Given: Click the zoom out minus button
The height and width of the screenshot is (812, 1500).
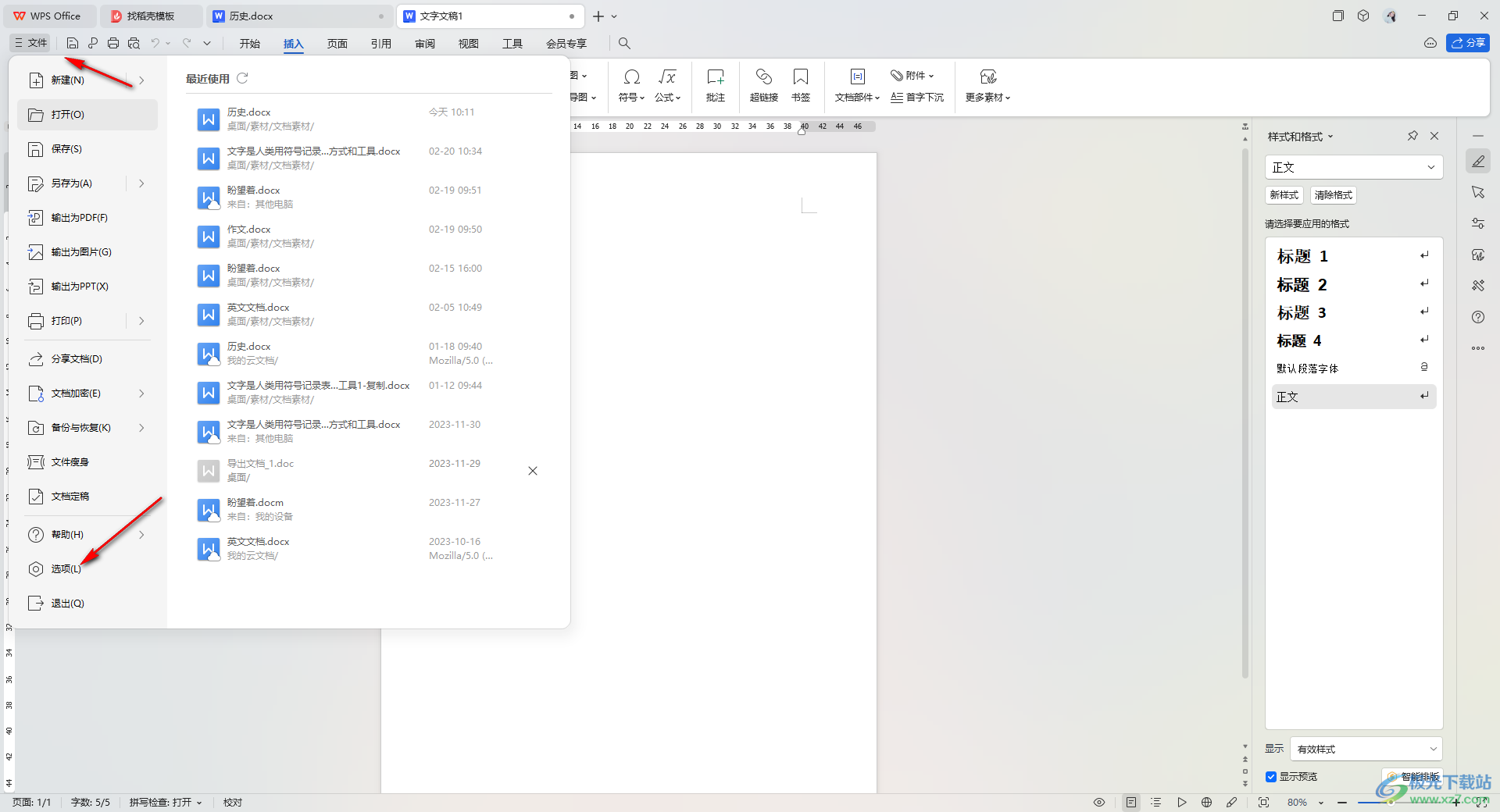Looking at the screenshot, I should click(1342, 803).
